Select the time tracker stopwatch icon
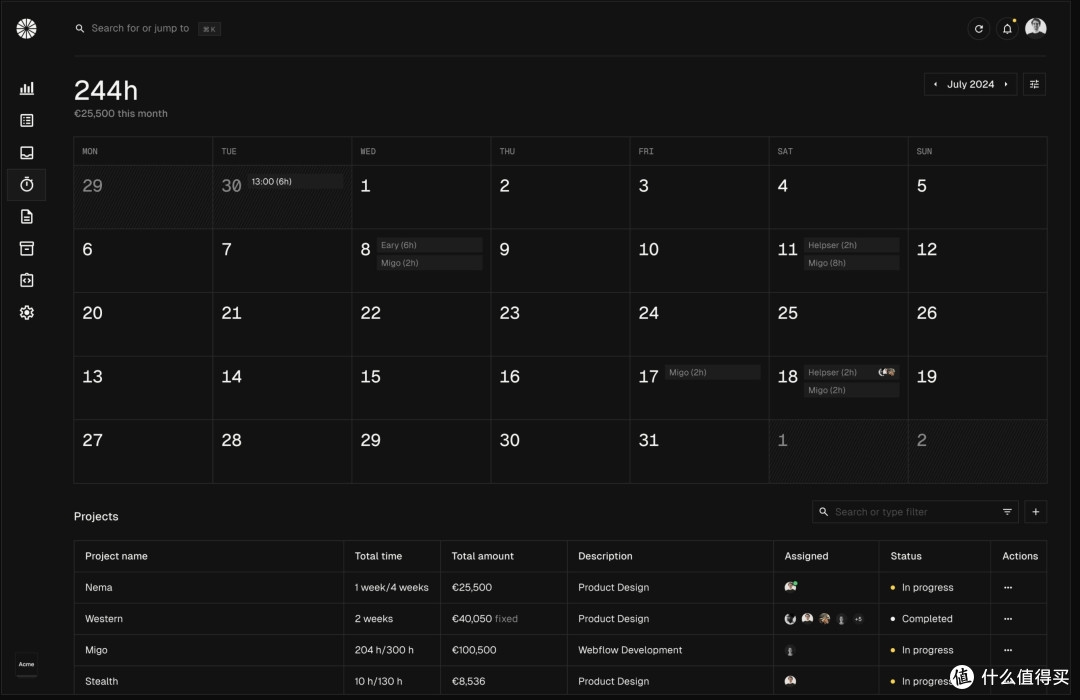The image size is (1080, 700). 27,184
